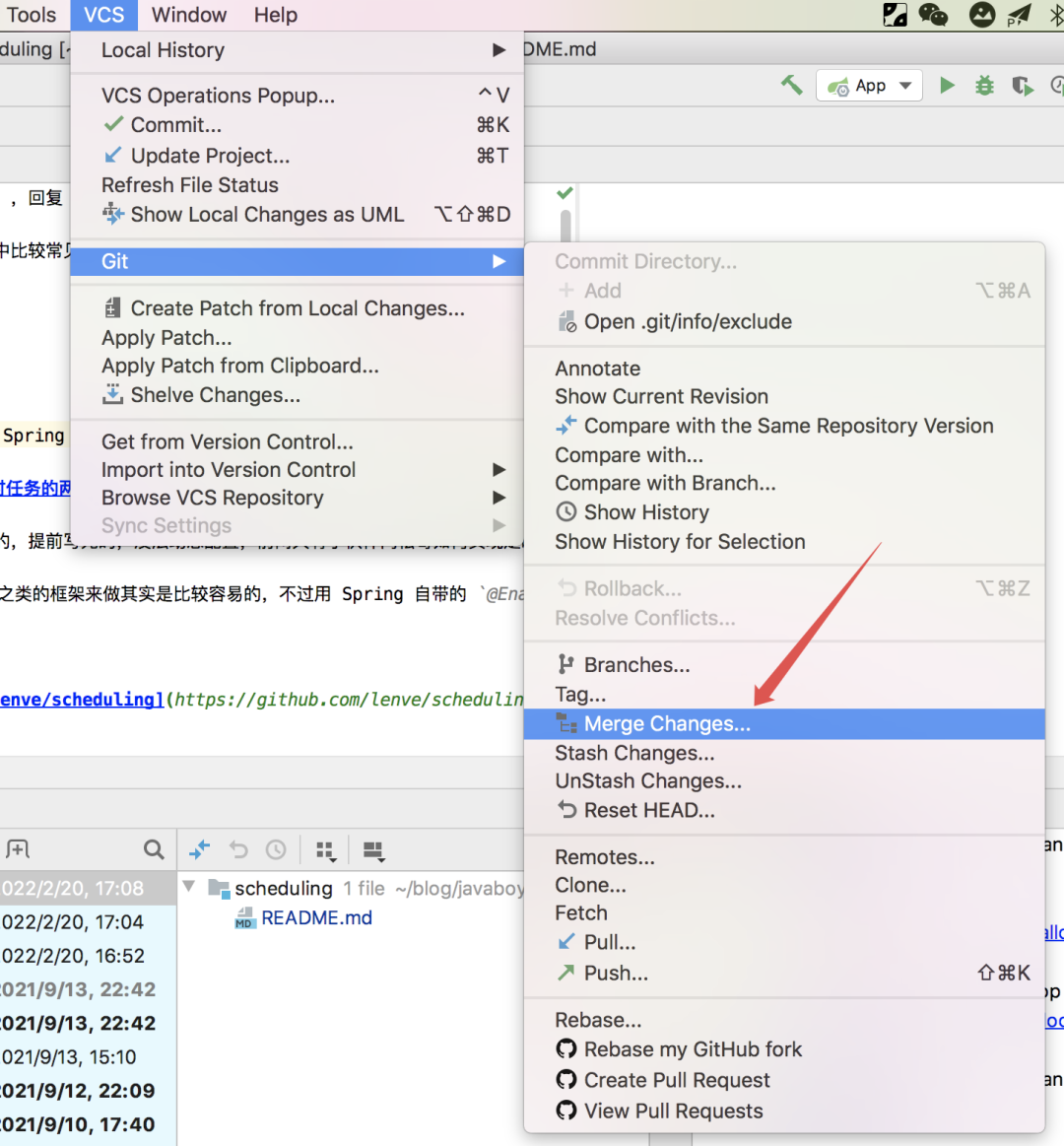Screen dimensions: 1064x1146
Task: Click the revert arrow icon in changes toolbar
Action: (x=238, y=849)
